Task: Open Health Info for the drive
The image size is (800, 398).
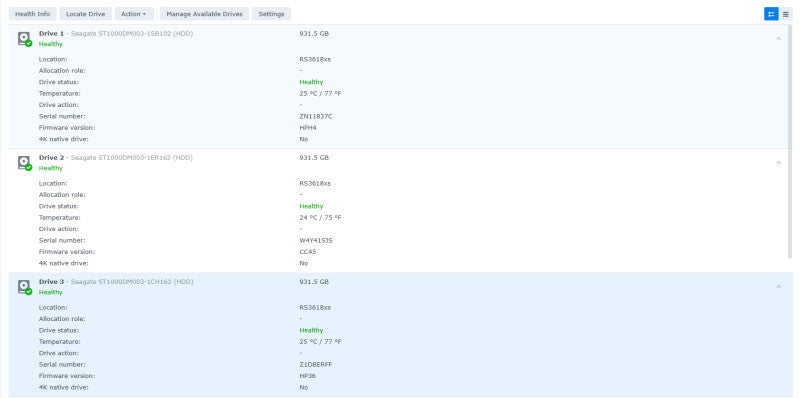Action: [33, 14]
